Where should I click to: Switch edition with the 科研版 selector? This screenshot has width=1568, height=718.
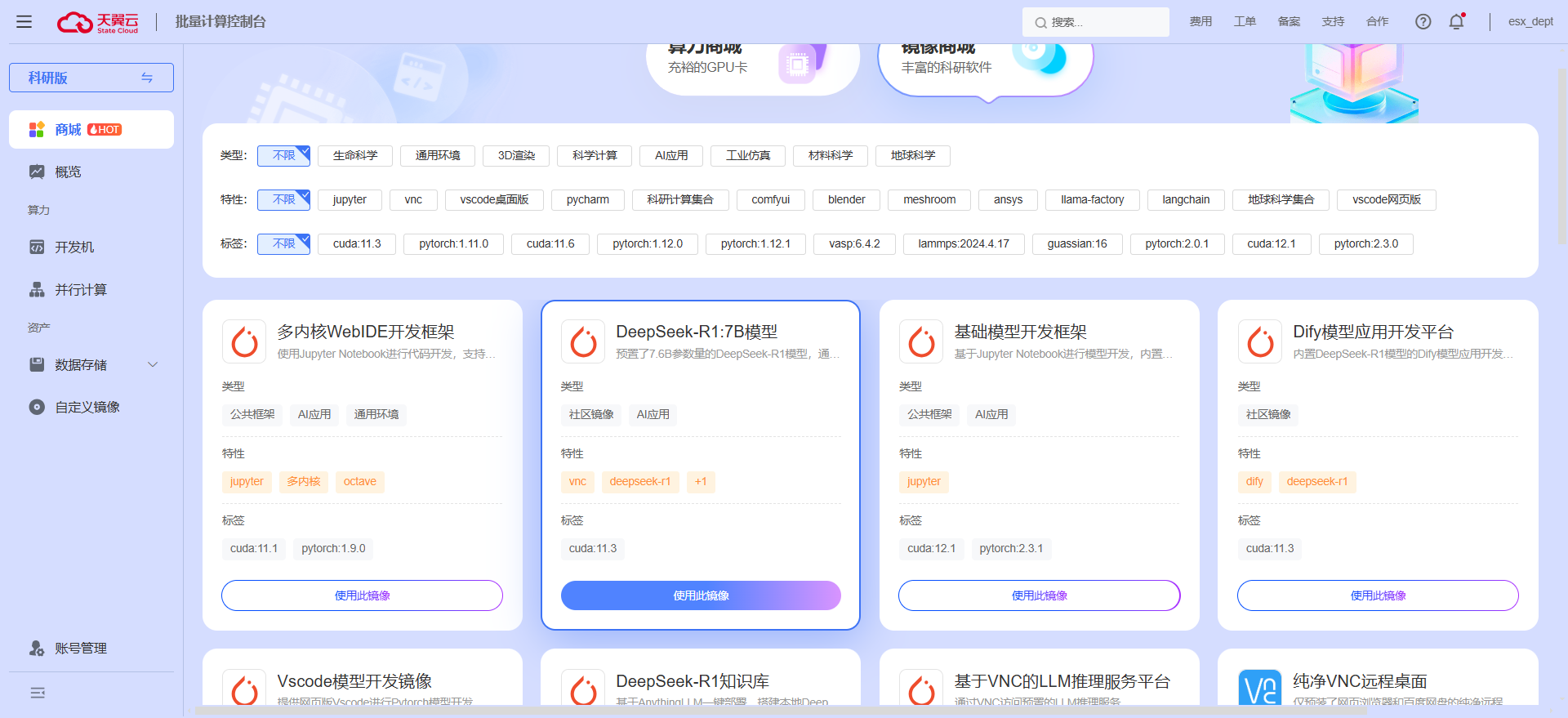click(91, 78)
